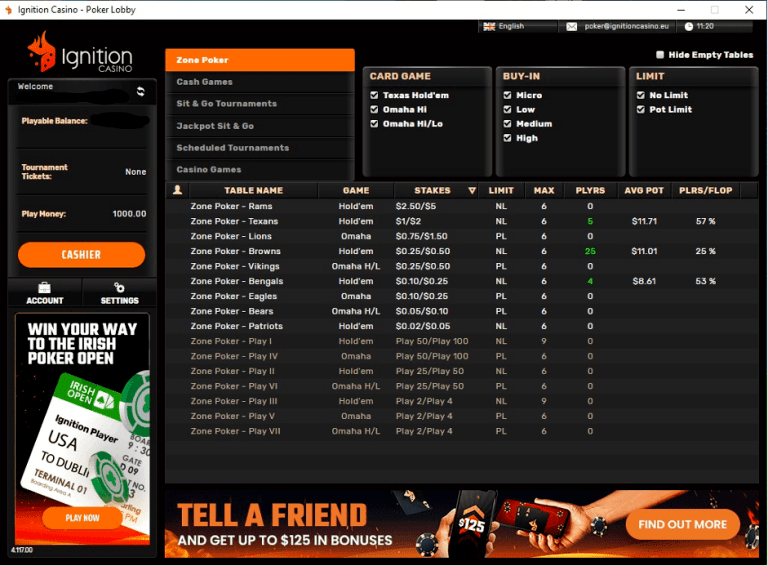768x566 pixels.
Task: Click the refresh balance icon
Action: click(141, 92)
